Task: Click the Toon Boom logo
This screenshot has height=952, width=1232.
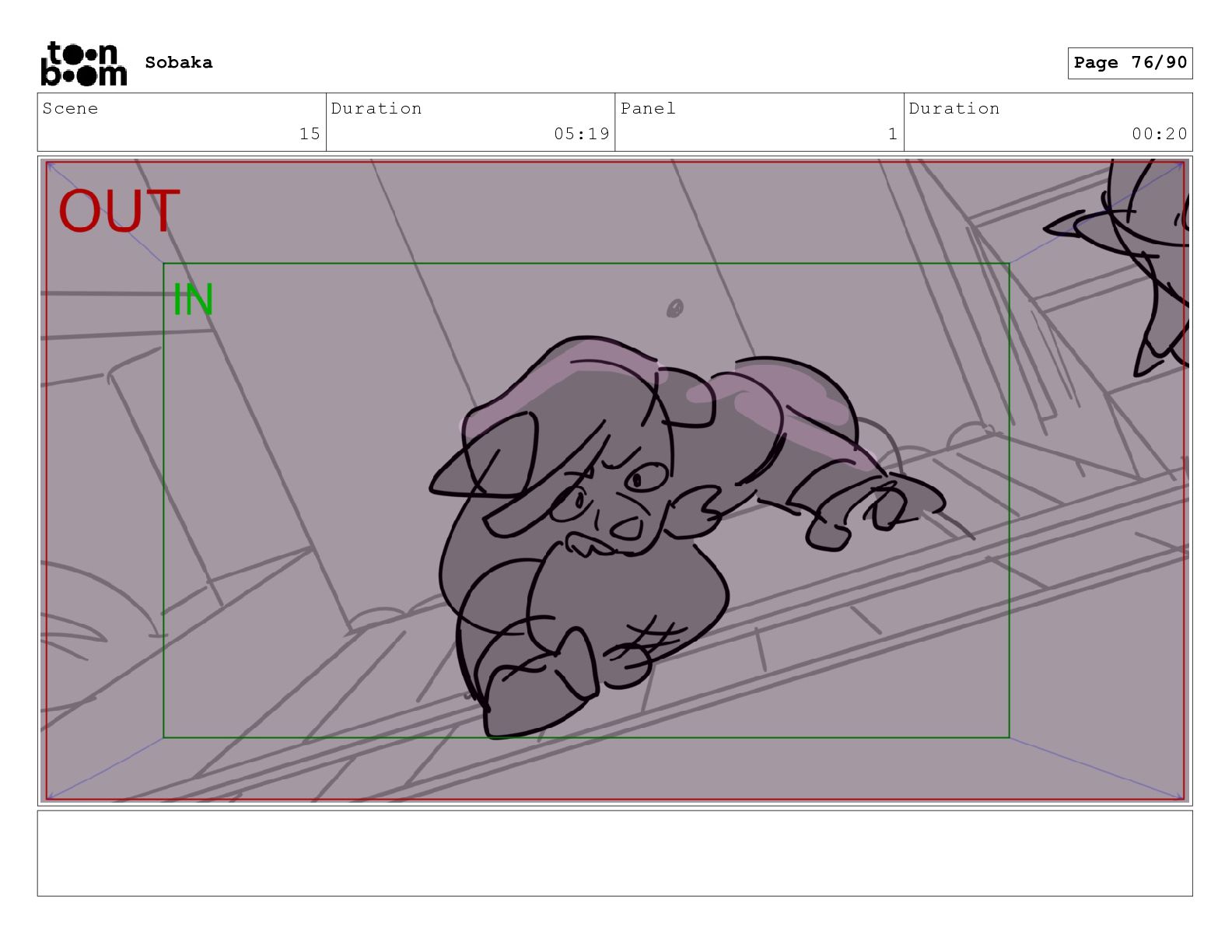Action: click(83, 63)
